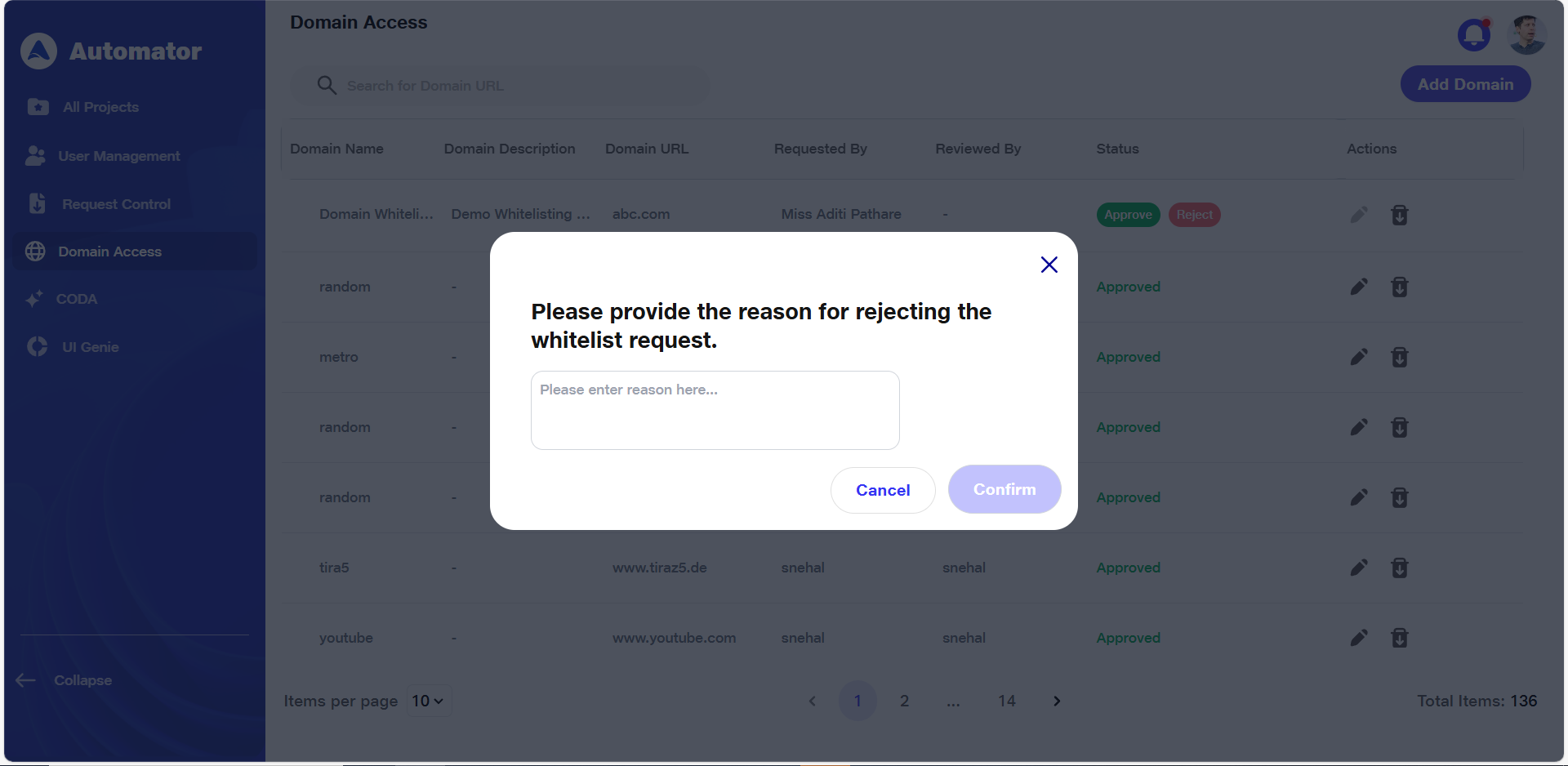The image size is (1568, 766).
Task: Collapse the left sidebar
Action: pyautogui.click(x=65, y=680)
